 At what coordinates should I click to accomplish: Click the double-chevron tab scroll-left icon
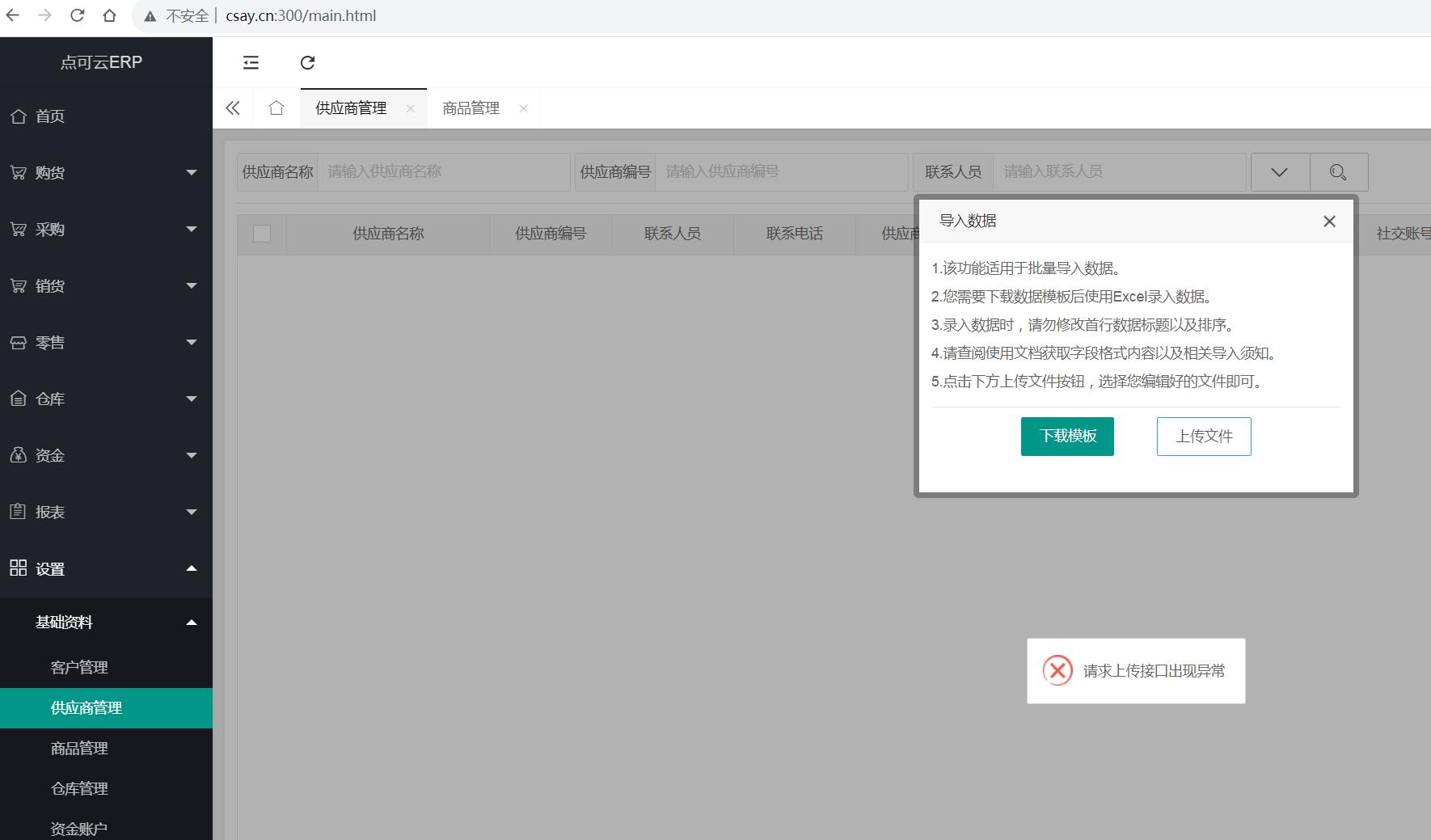coord(233,108)
